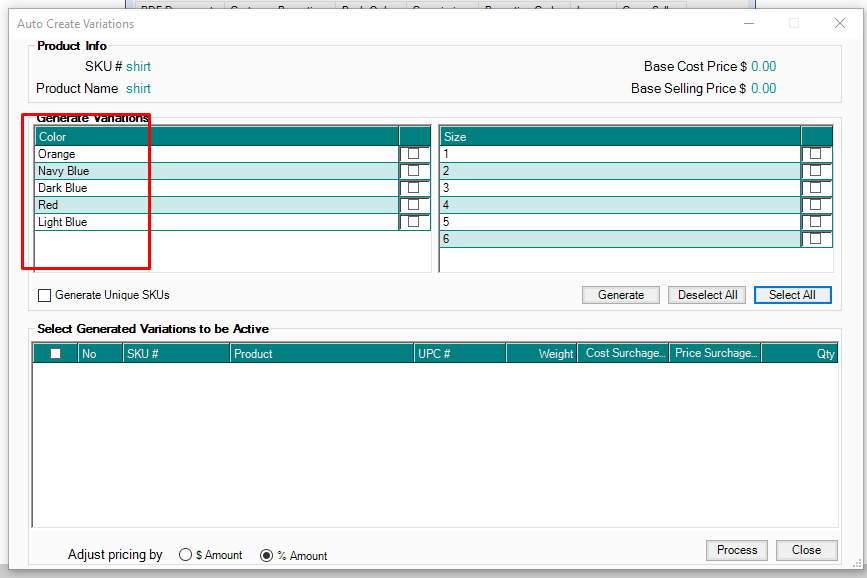Viewport: 867px width, 578px height.
Task: Tick the Navy Blue color checkbox
Action: (413, 171)
